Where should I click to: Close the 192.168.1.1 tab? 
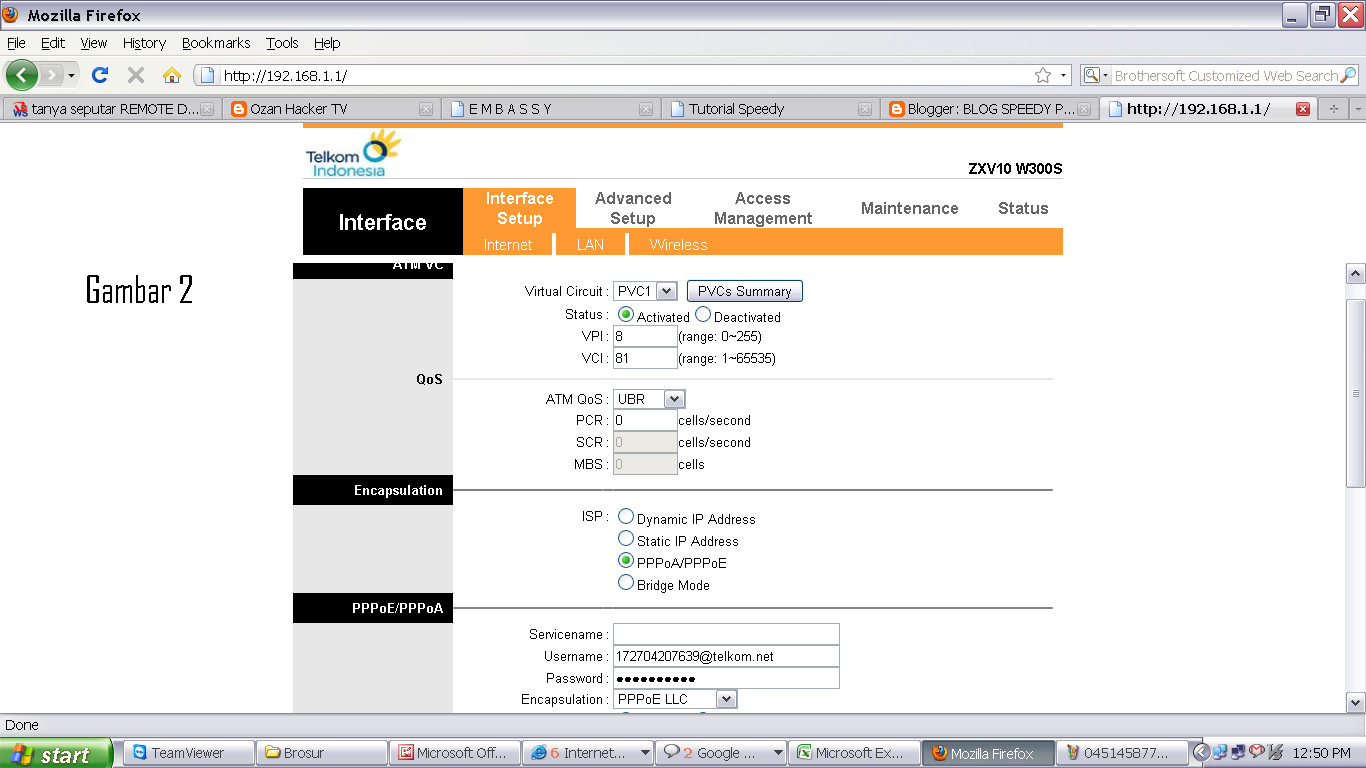[x=1303, y=109]
